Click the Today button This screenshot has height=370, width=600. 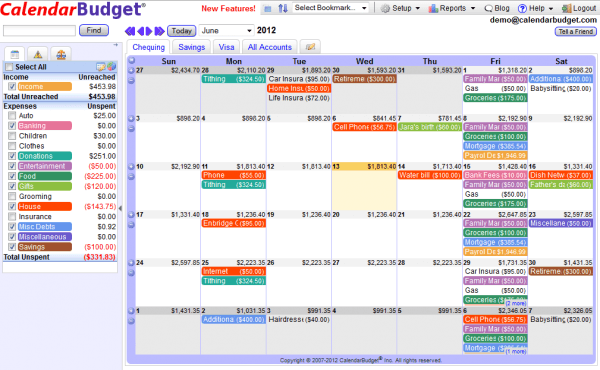(181, 31)
